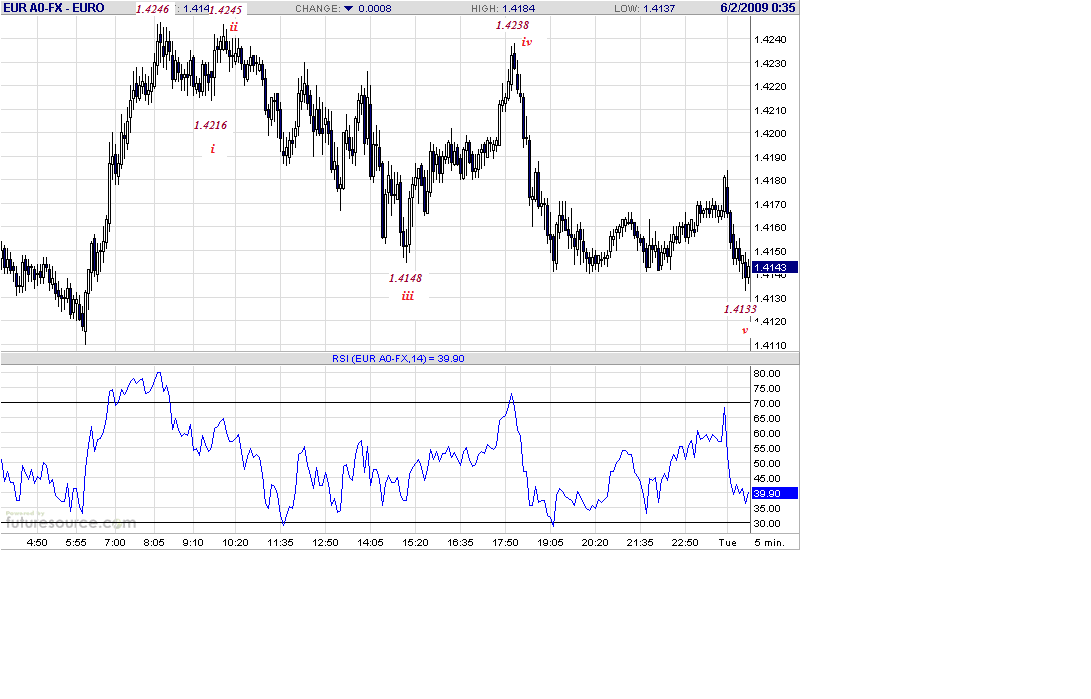Click the 1.4220 price axis label
The width and height of the screenshot is (1091, 699).
770,87
